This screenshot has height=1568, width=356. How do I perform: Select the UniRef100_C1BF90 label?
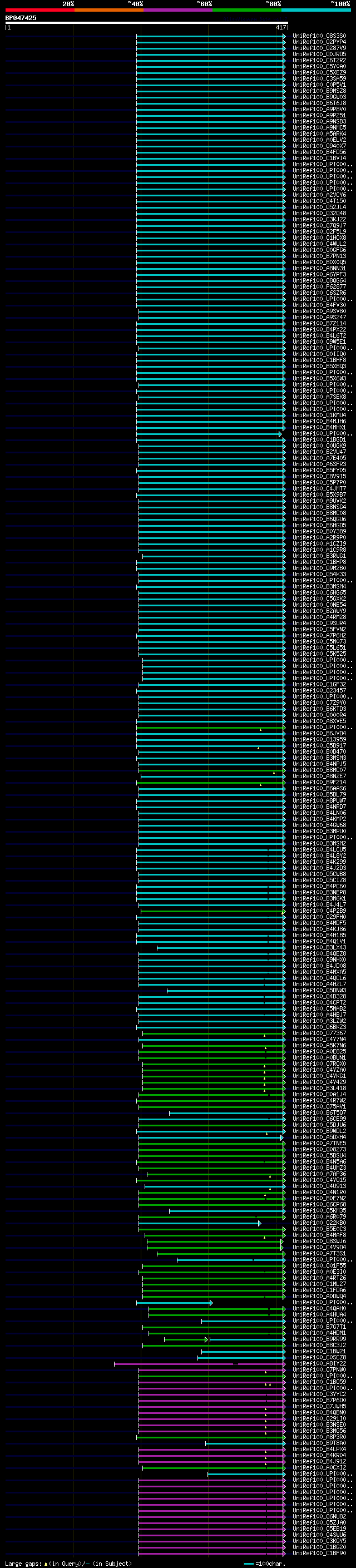point(319,1553)
